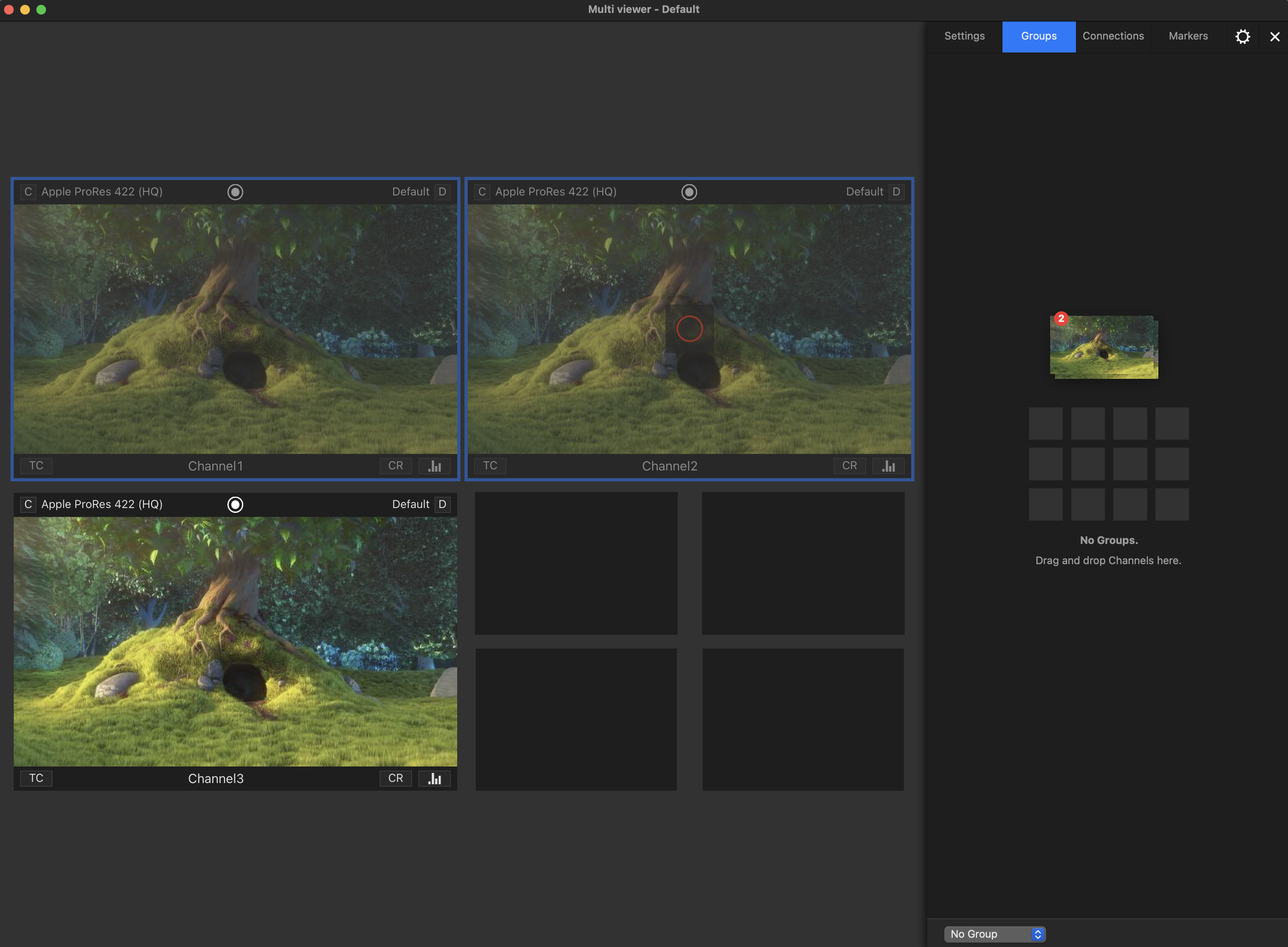Image resolution: width=1288 pixels, height=947 pixels.
Task: Select the Groups tab
Action: click(1039, 36)
